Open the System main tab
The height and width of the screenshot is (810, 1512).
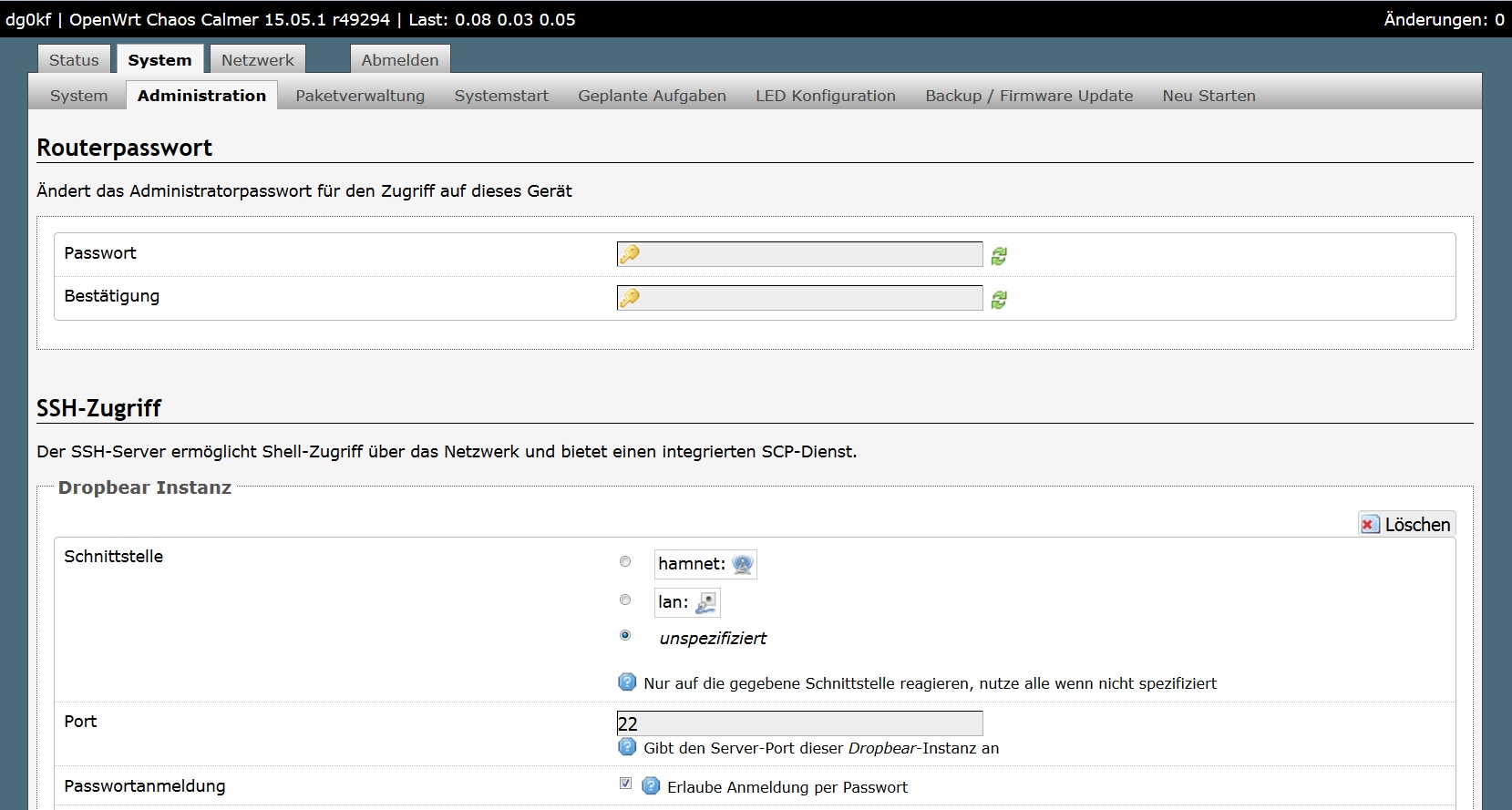(159, 60)
